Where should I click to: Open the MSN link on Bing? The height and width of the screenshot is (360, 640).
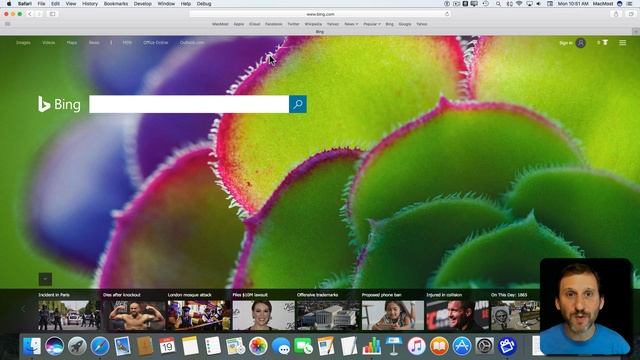[x=127, y=42]
